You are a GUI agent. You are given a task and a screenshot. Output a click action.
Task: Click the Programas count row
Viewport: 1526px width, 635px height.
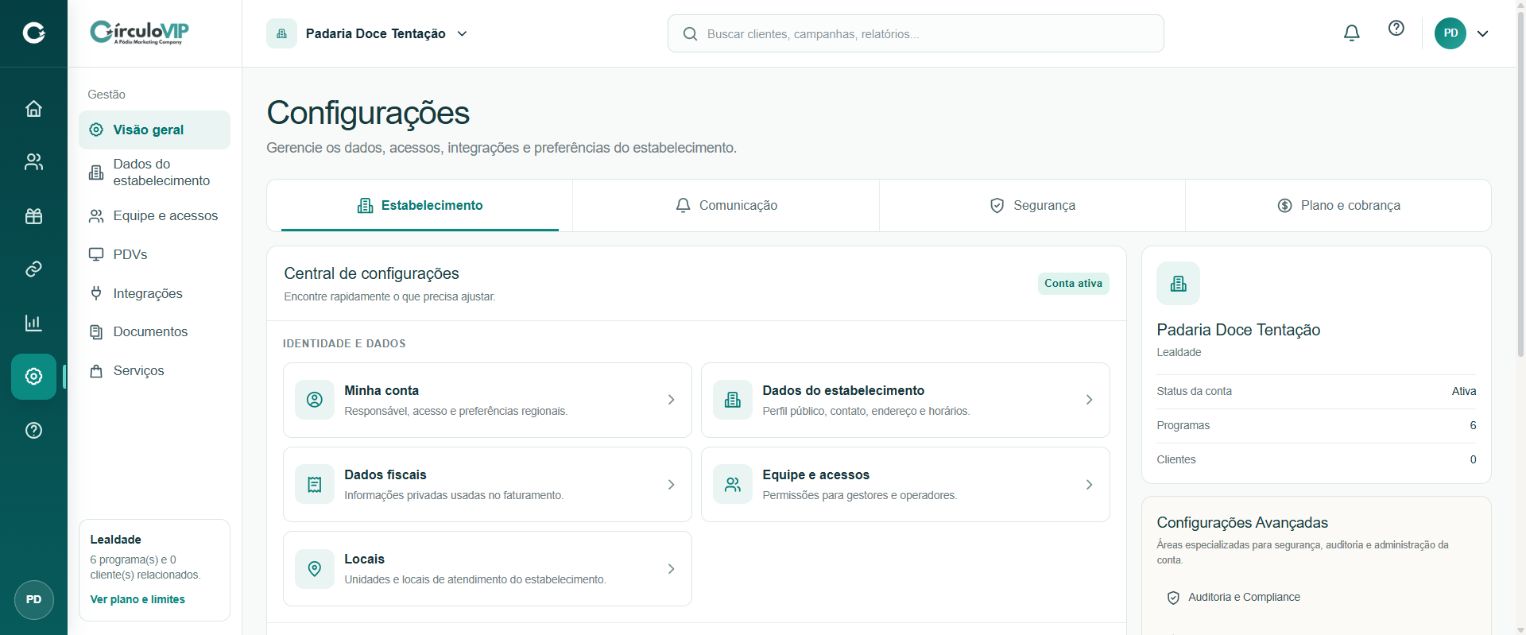click(x=1316, y=425)
